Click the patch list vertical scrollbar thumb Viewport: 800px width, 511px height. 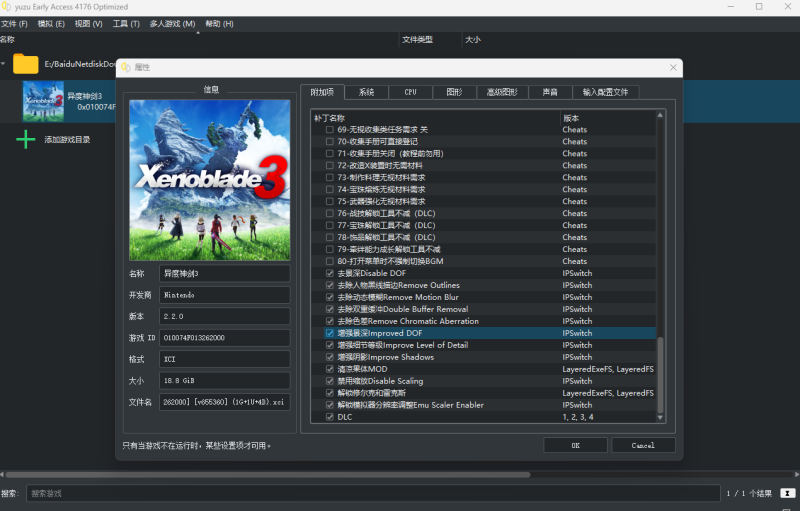[660, 375]
